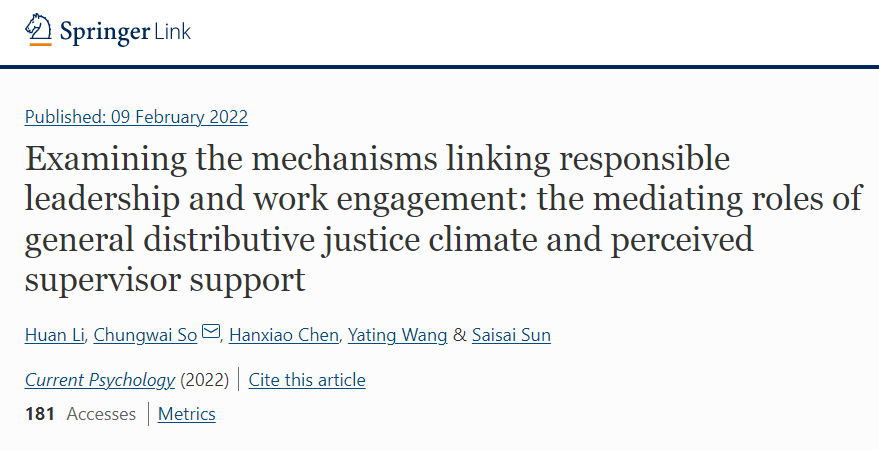Click the Cite this article link
The width and height of the screenshot is (879, 450).
[307, 380]
